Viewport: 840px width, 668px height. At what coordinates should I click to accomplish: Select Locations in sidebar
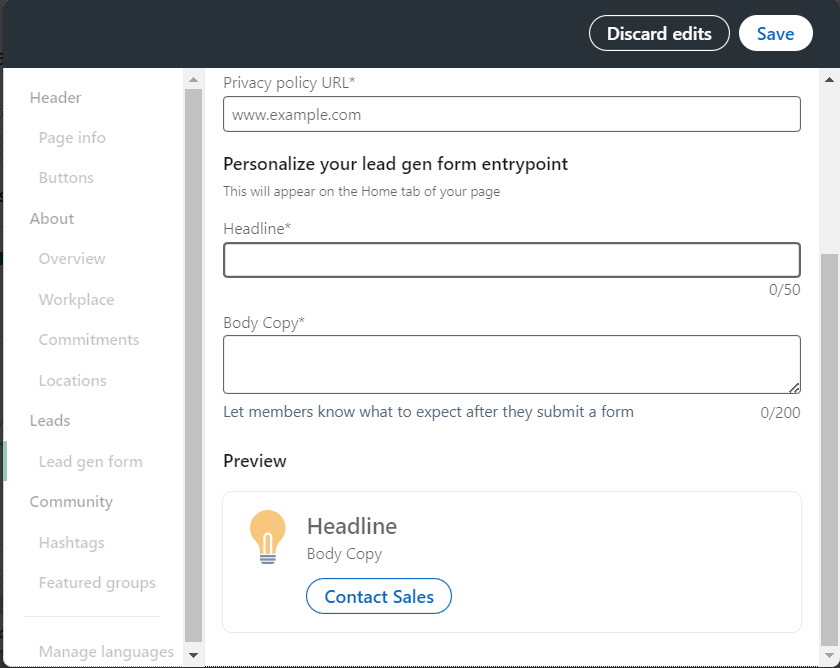[72, 380]
